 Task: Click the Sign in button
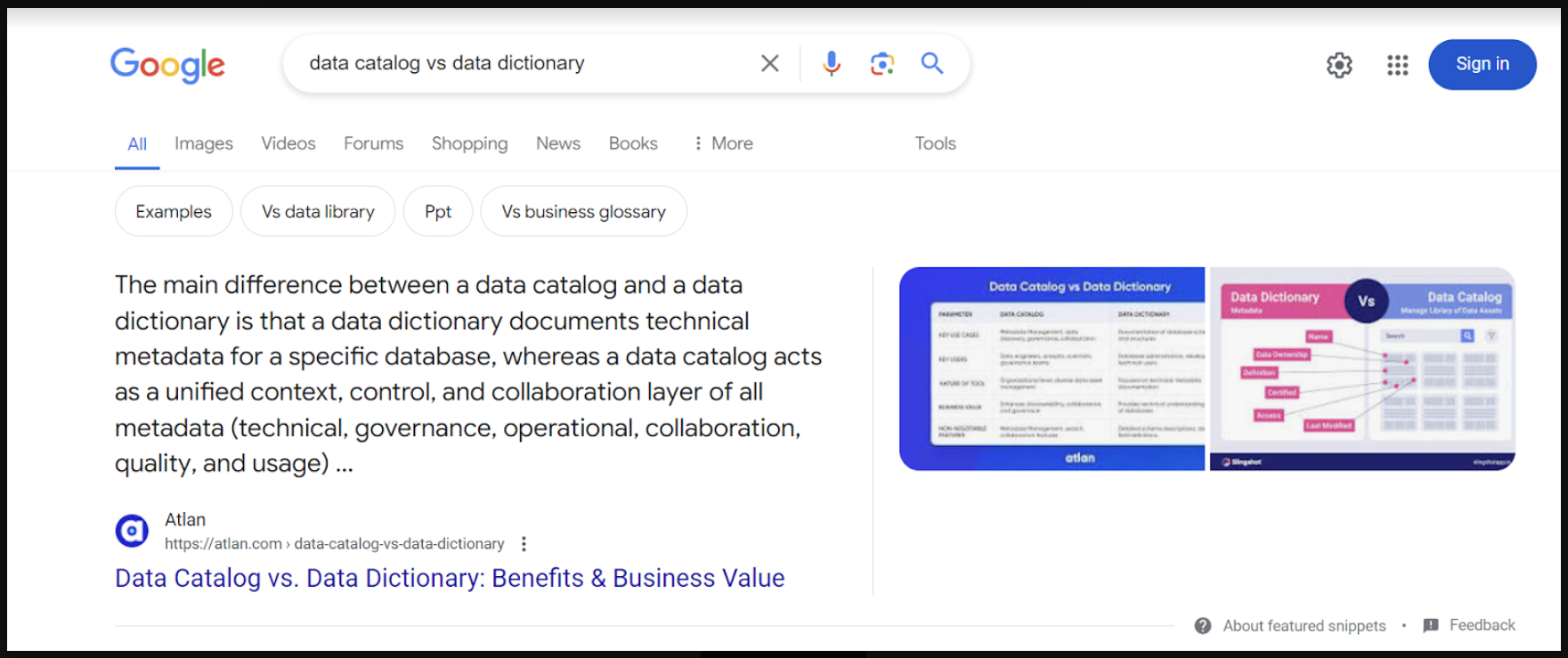click(1483, 64)
